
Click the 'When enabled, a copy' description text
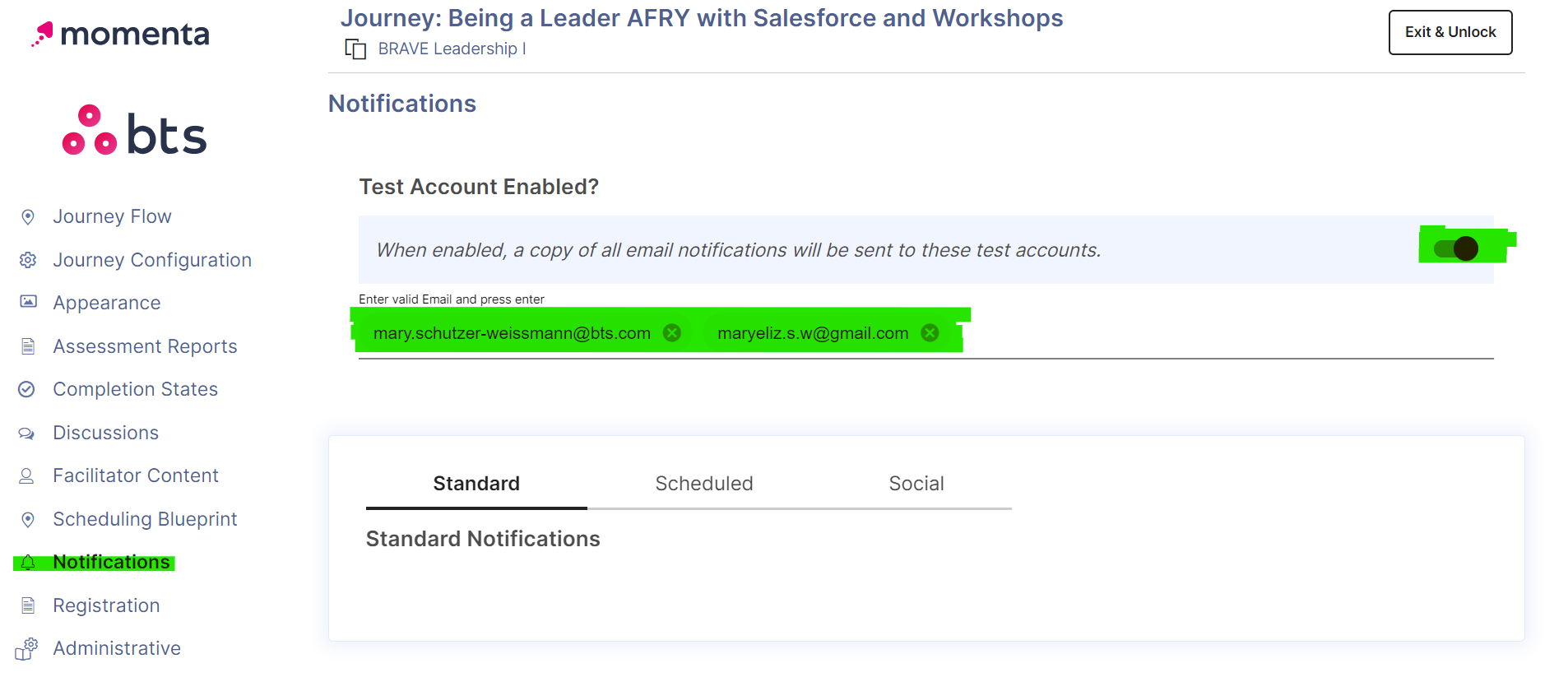[738, 250]
